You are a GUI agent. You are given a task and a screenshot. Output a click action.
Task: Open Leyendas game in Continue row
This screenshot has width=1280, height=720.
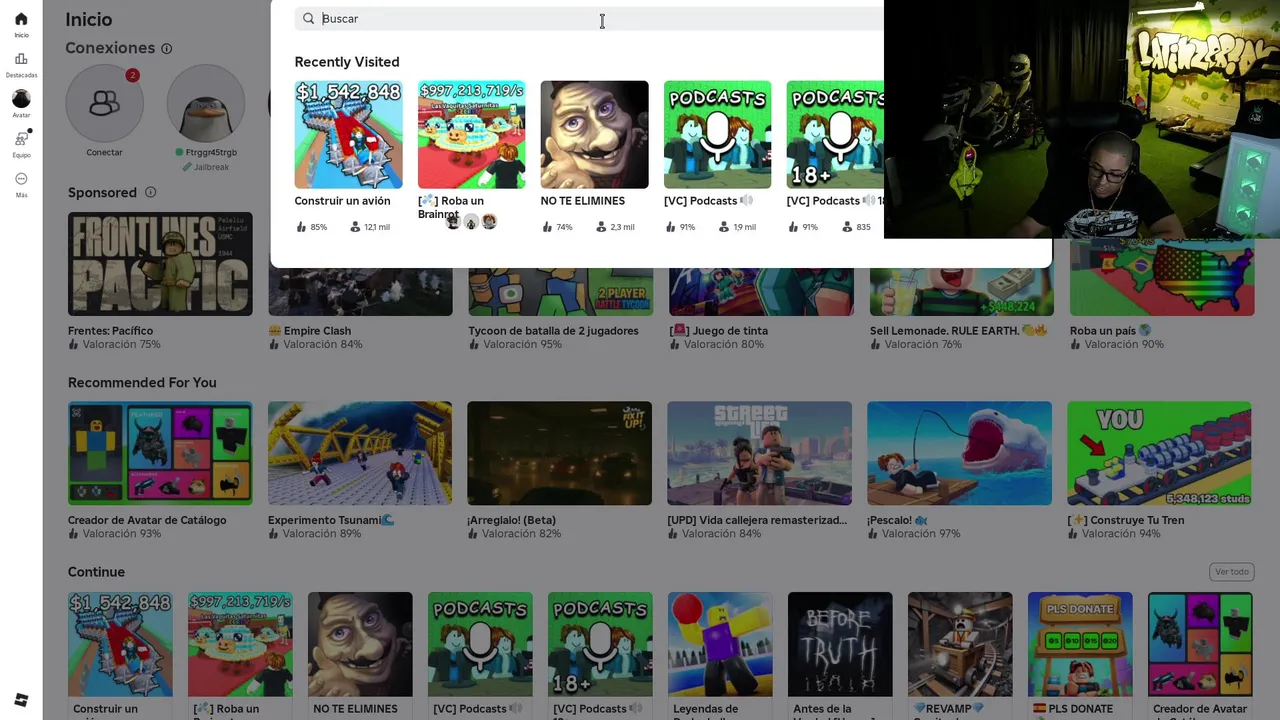720,644
